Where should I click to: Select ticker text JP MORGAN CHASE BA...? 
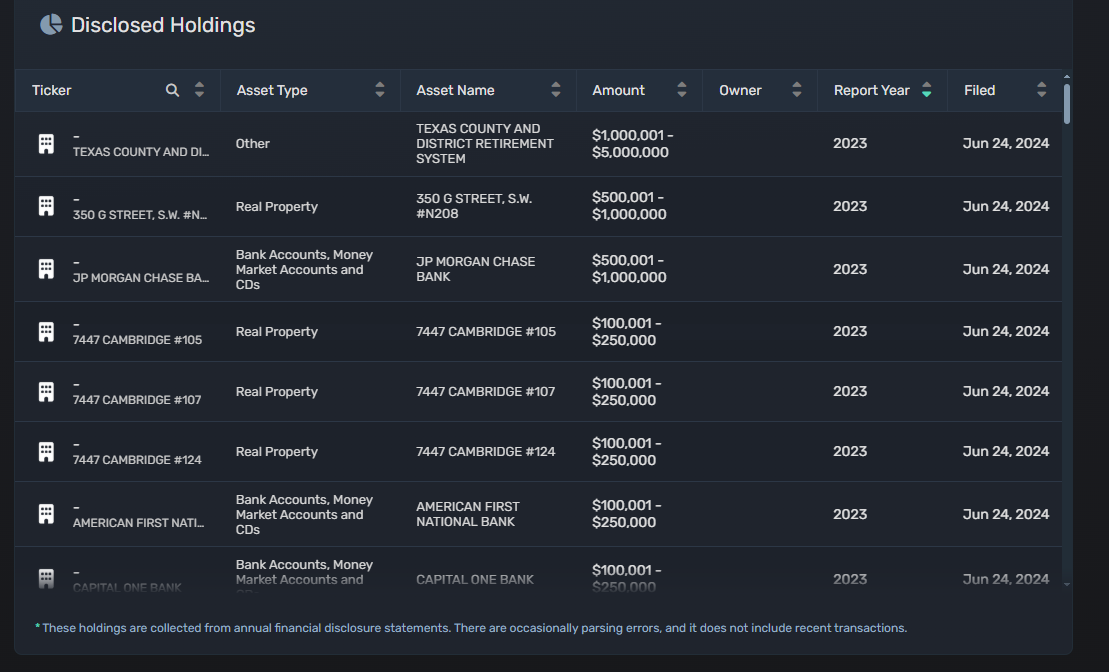(141, 277)
